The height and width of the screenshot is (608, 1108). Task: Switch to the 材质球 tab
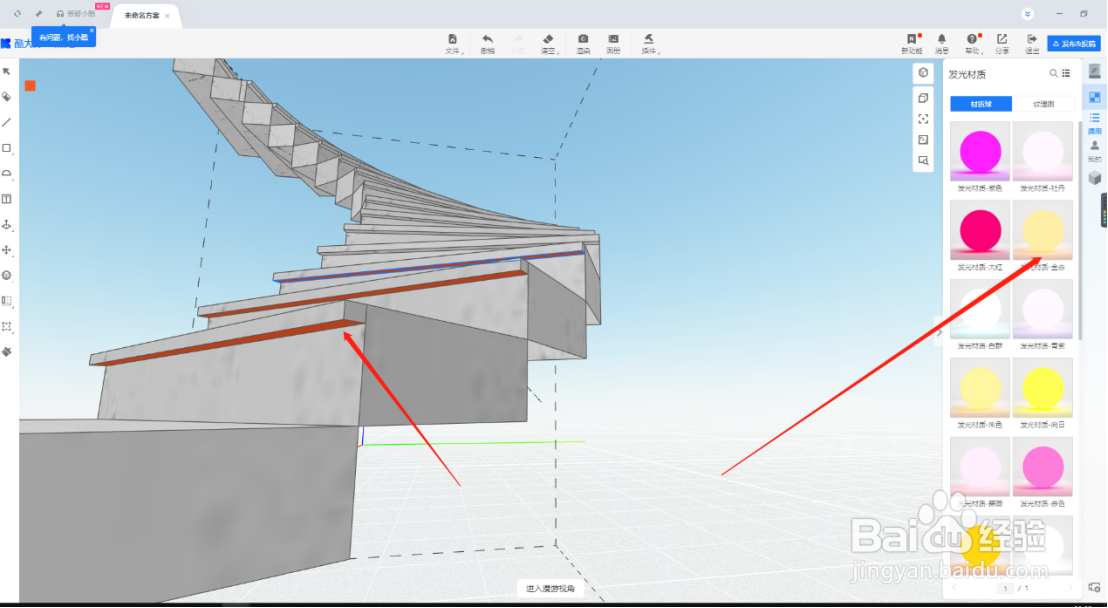click(x=981, y=104)
